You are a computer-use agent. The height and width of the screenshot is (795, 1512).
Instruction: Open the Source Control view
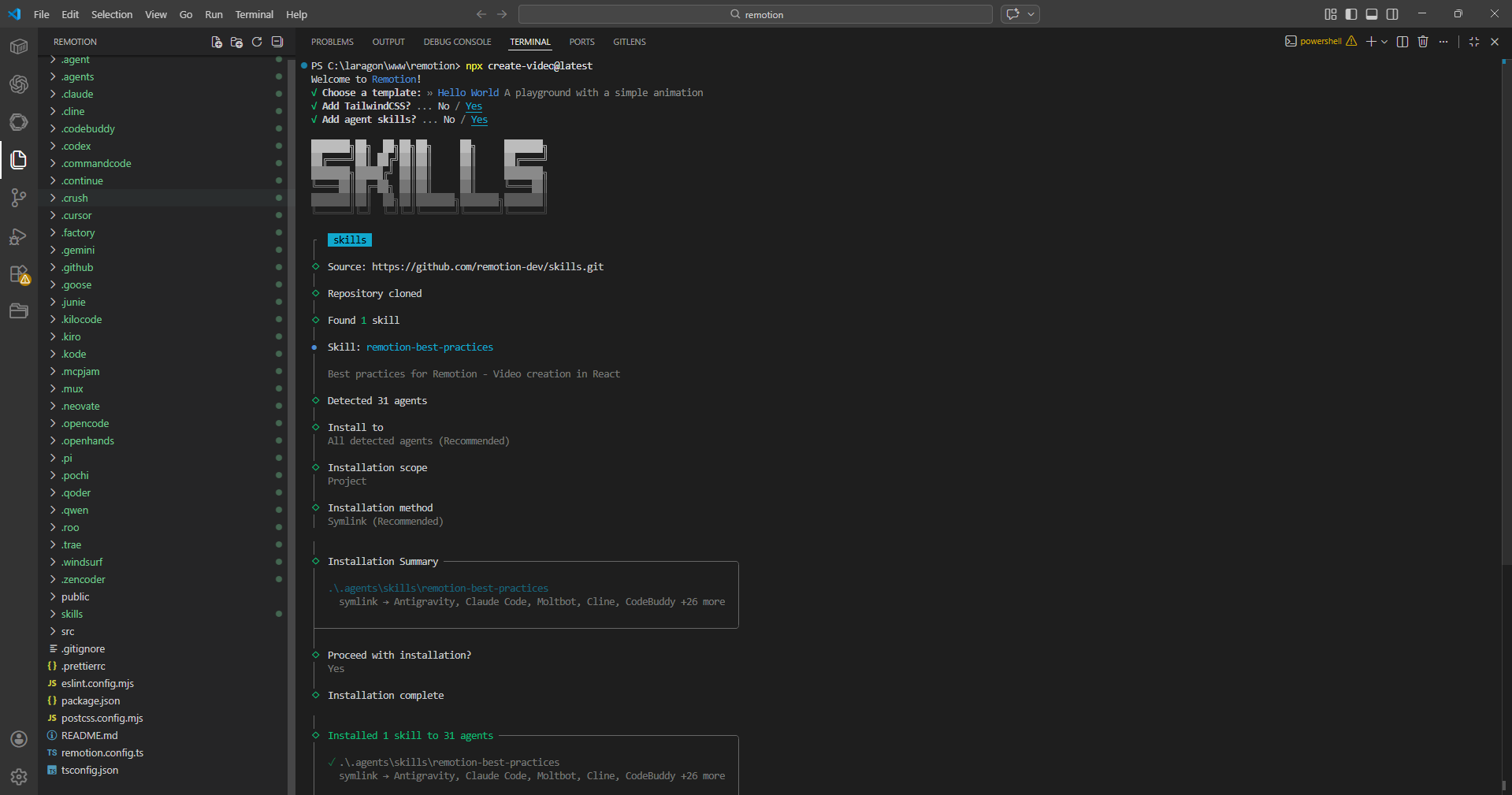point(19,198)
